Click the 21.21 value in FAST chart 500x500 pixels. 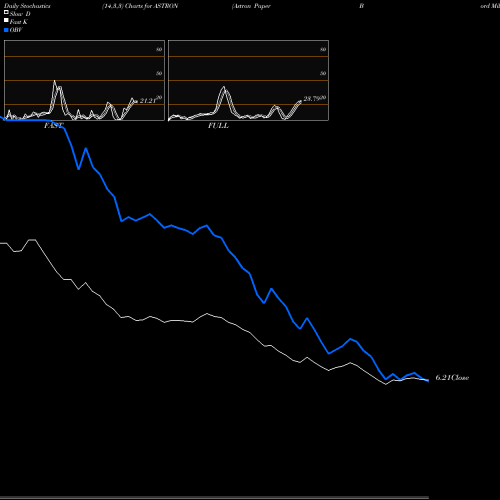click(x=148, y=101)
